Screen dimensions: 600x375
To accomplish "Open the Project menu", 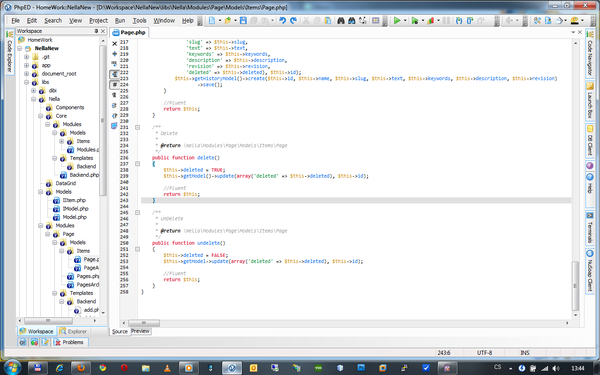I will coord(98,21).
